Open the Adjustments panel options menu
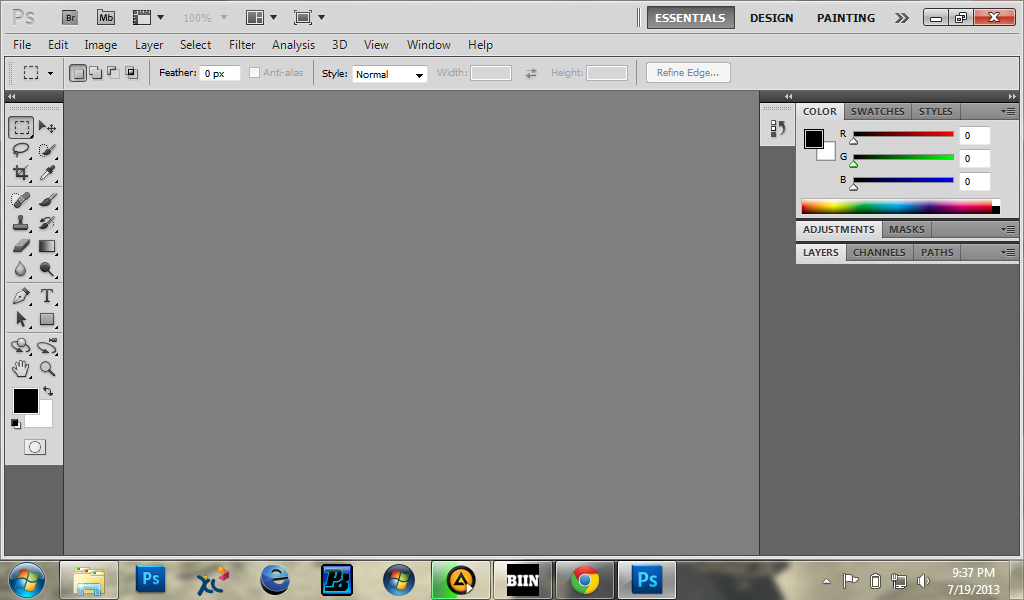Screen dimensions: 1024x600 (1008, 229)
